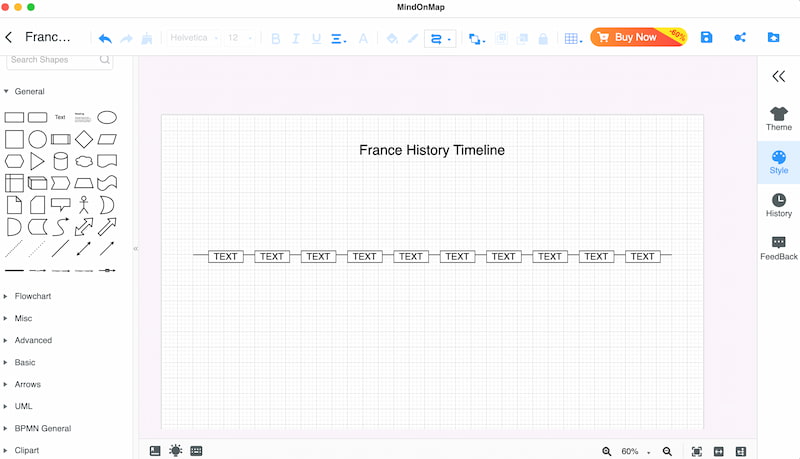
Task: Click the line color pen icon
Action: 413,38
